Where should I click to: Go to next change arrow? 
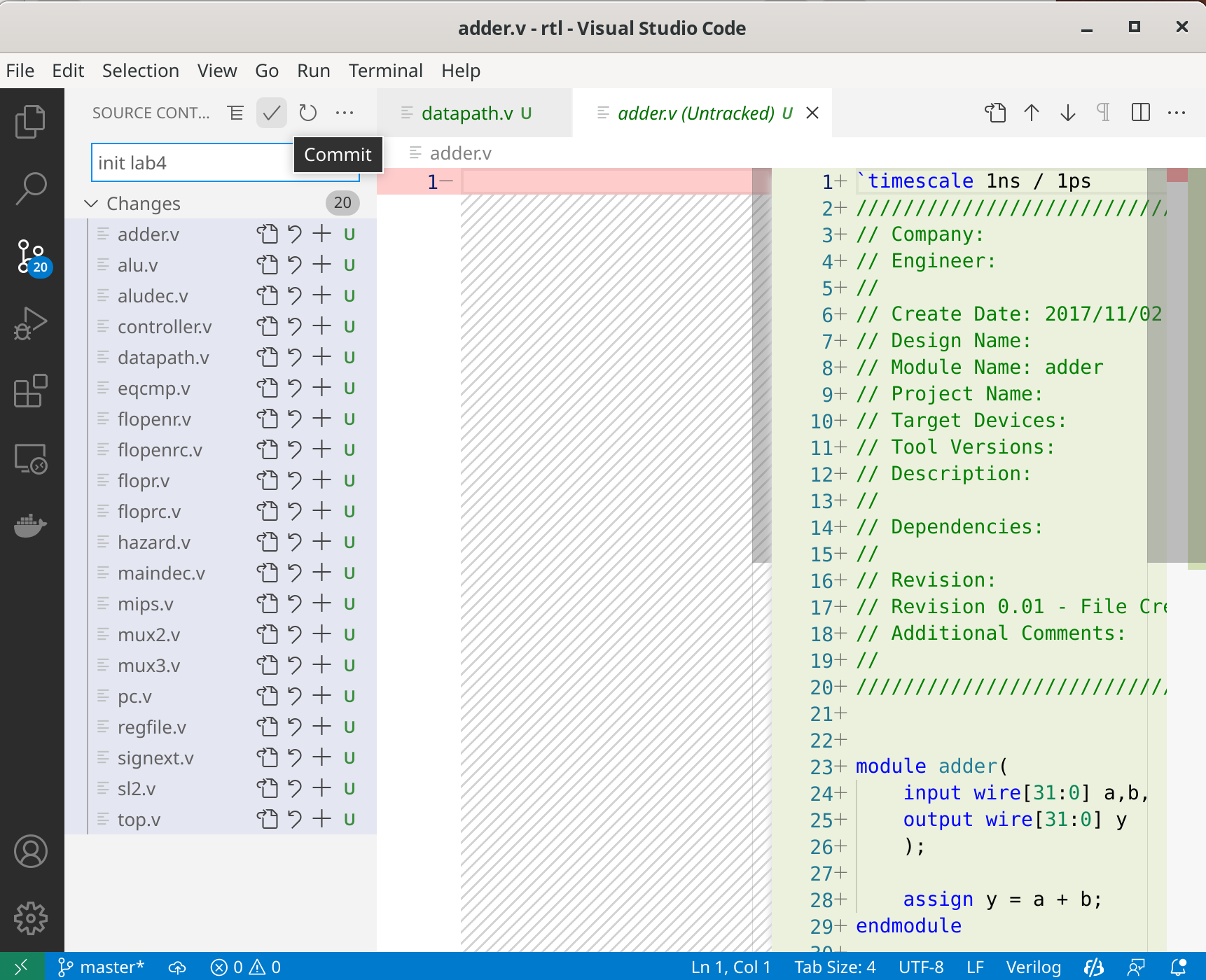(1068, 113)
